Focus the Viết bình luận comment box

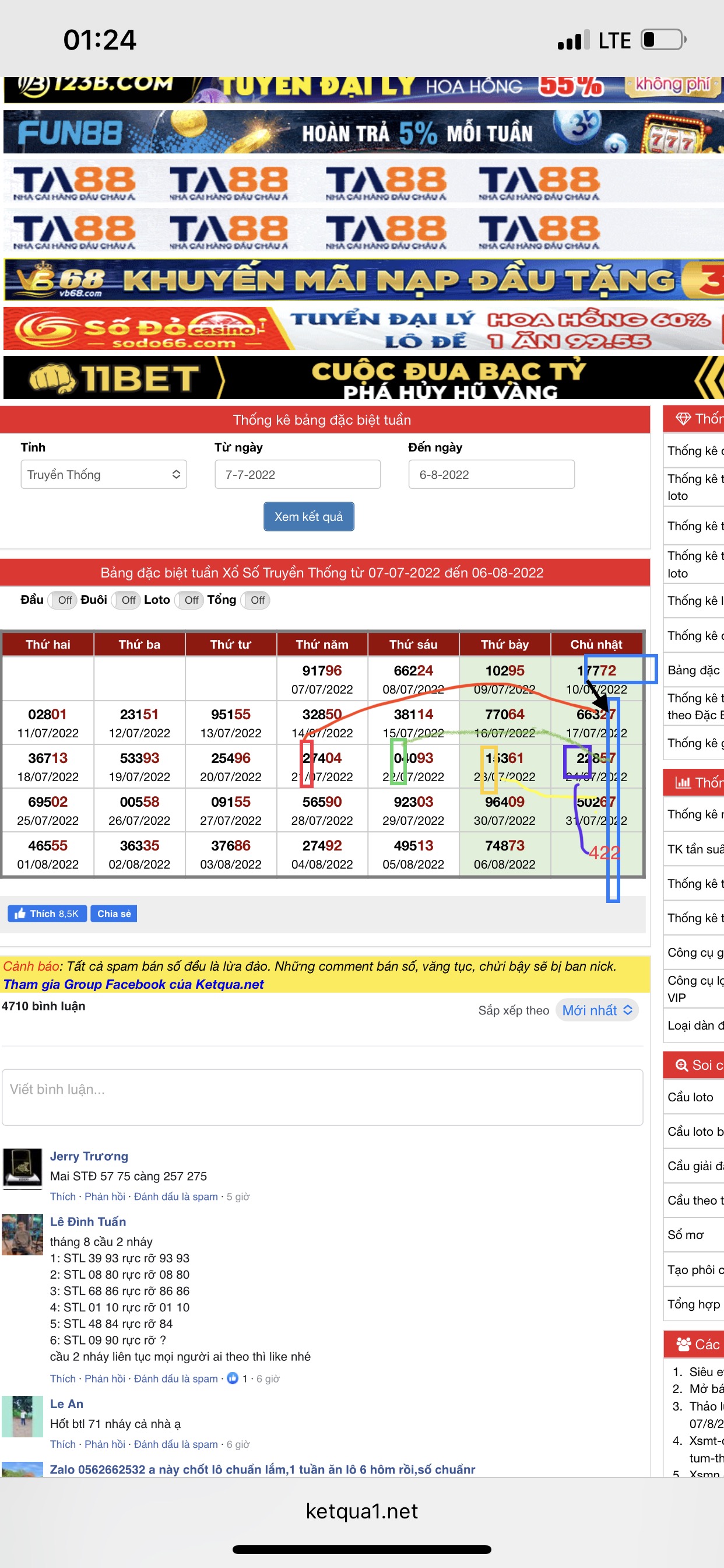coord(322,1097)
